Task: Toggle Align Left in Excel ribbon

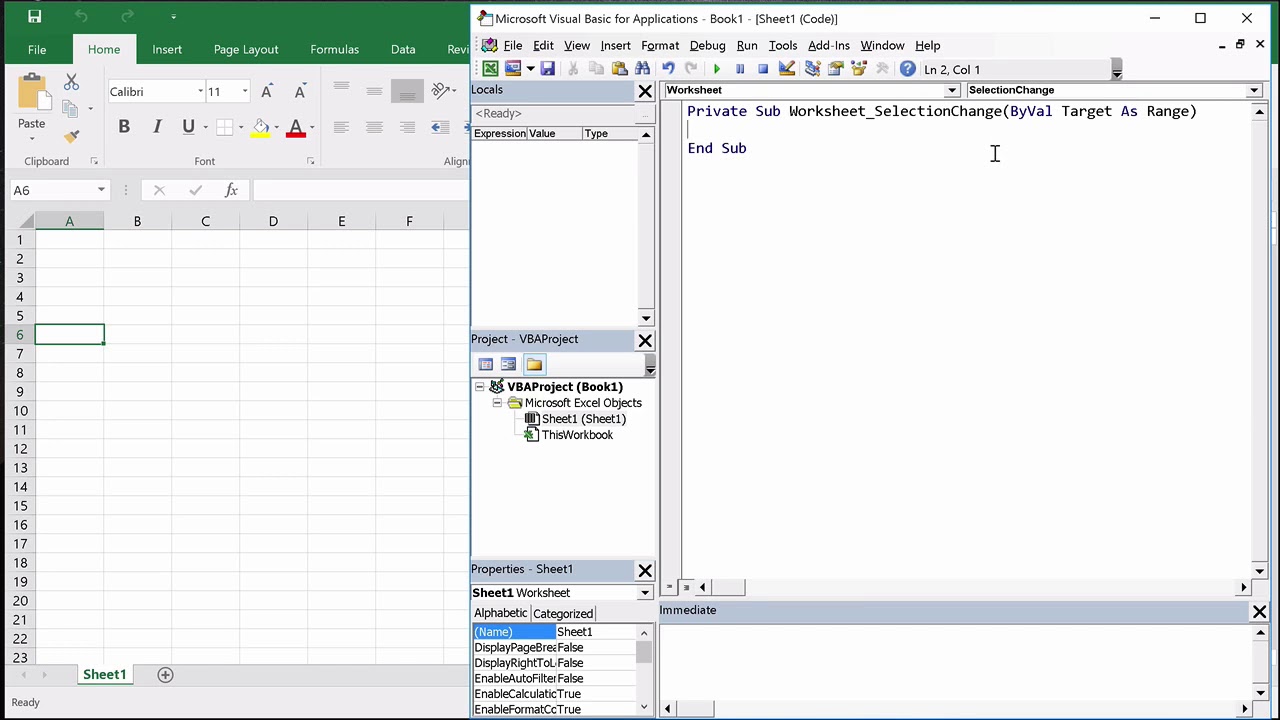Action: 341,127
